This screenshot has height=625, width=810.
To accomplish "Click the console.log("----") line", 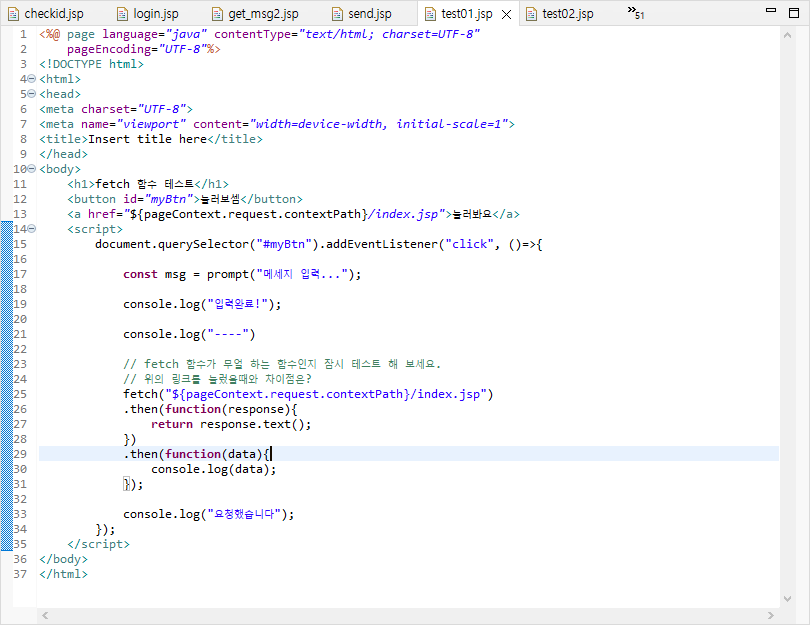I will pos(189,334).
